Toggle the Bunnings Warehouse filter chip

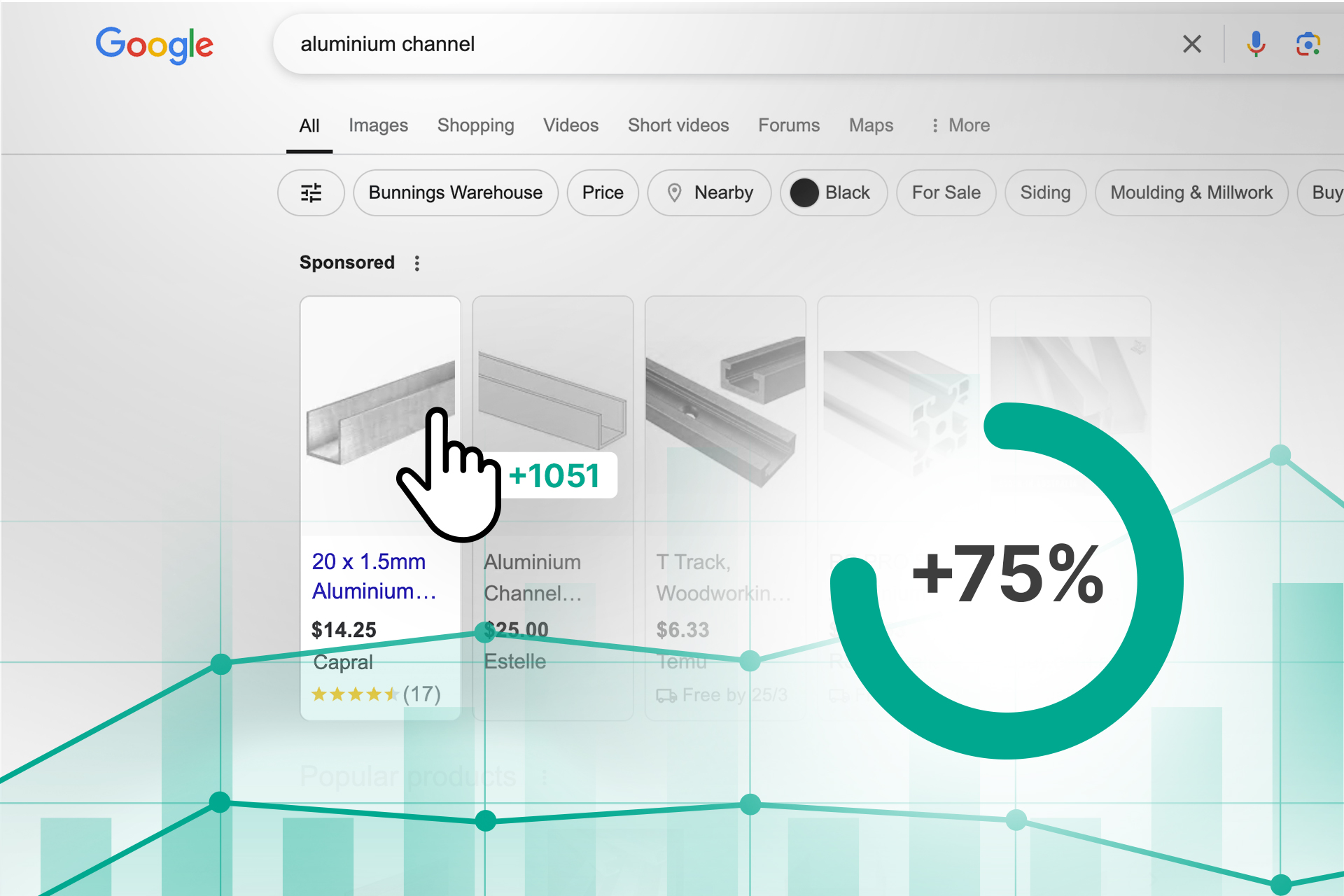[455, 192]
